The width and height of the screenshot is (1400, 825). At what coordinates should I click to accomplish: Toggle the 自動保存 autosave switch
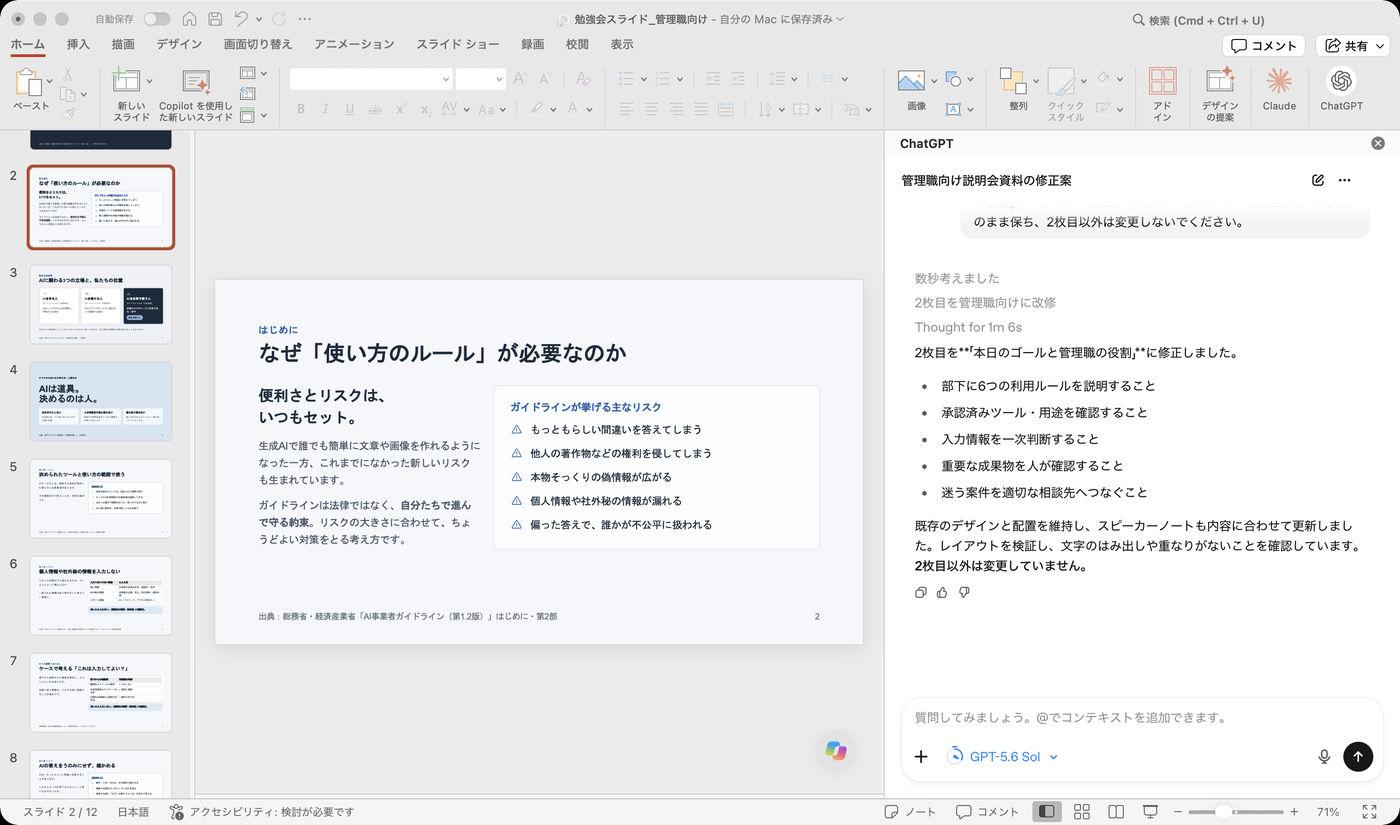tap(157, 19)
